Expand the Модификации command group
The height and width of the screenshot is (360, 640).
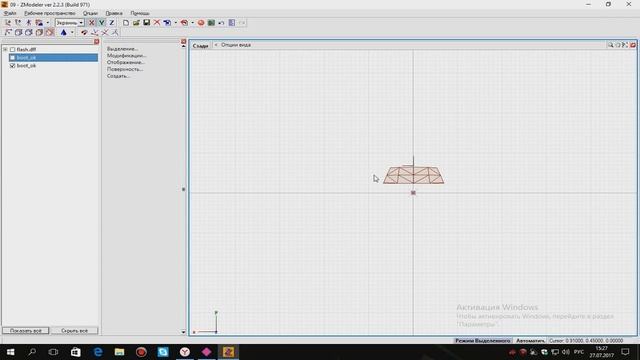point(126,56)
